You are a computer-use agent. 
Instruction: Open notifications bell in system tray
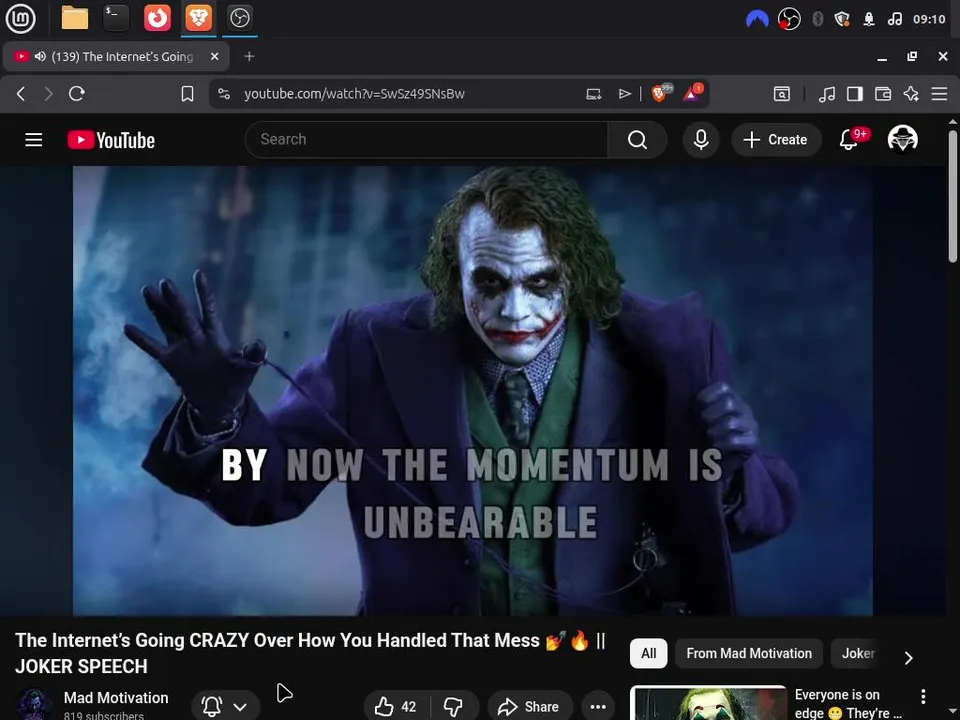pyautogui.click(x=869, y=19)
